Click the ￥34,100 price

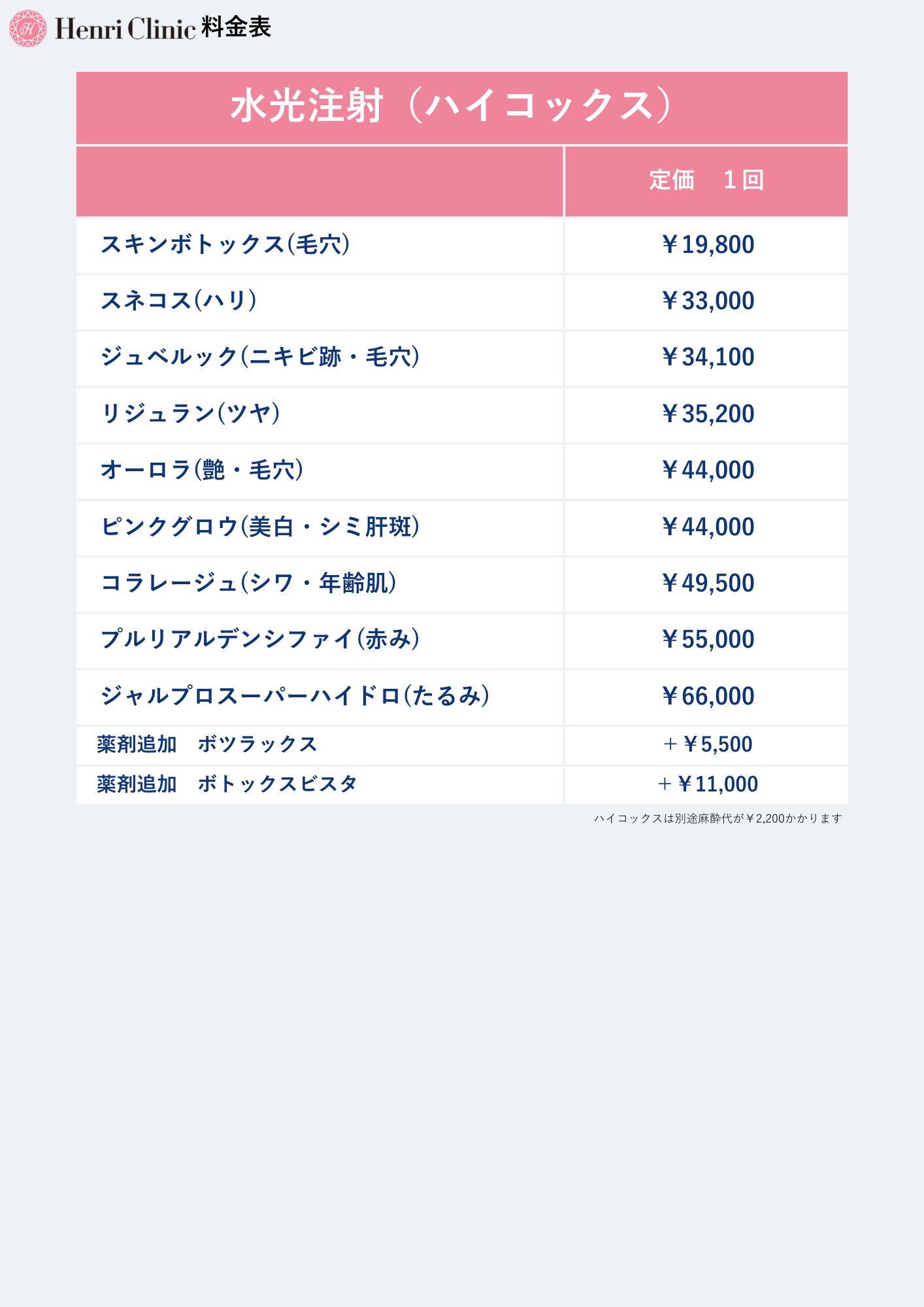[708, 357]
